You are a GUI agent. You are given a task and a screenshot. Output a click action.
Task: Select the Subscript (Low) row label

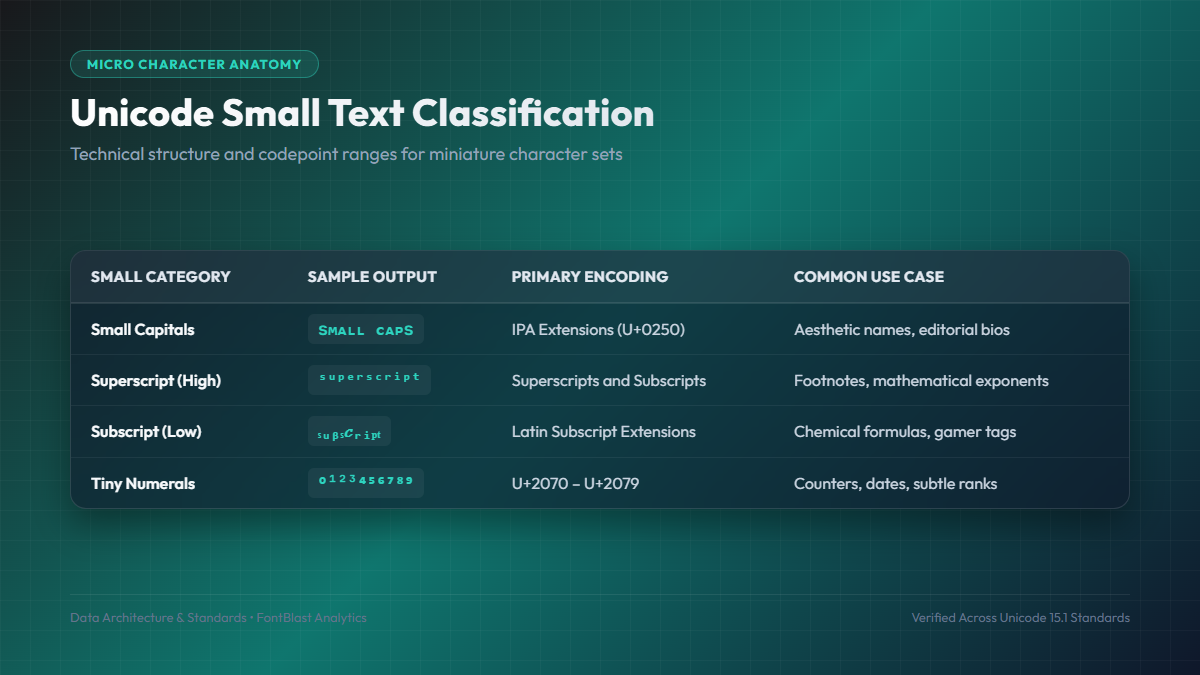click(146, 432)
